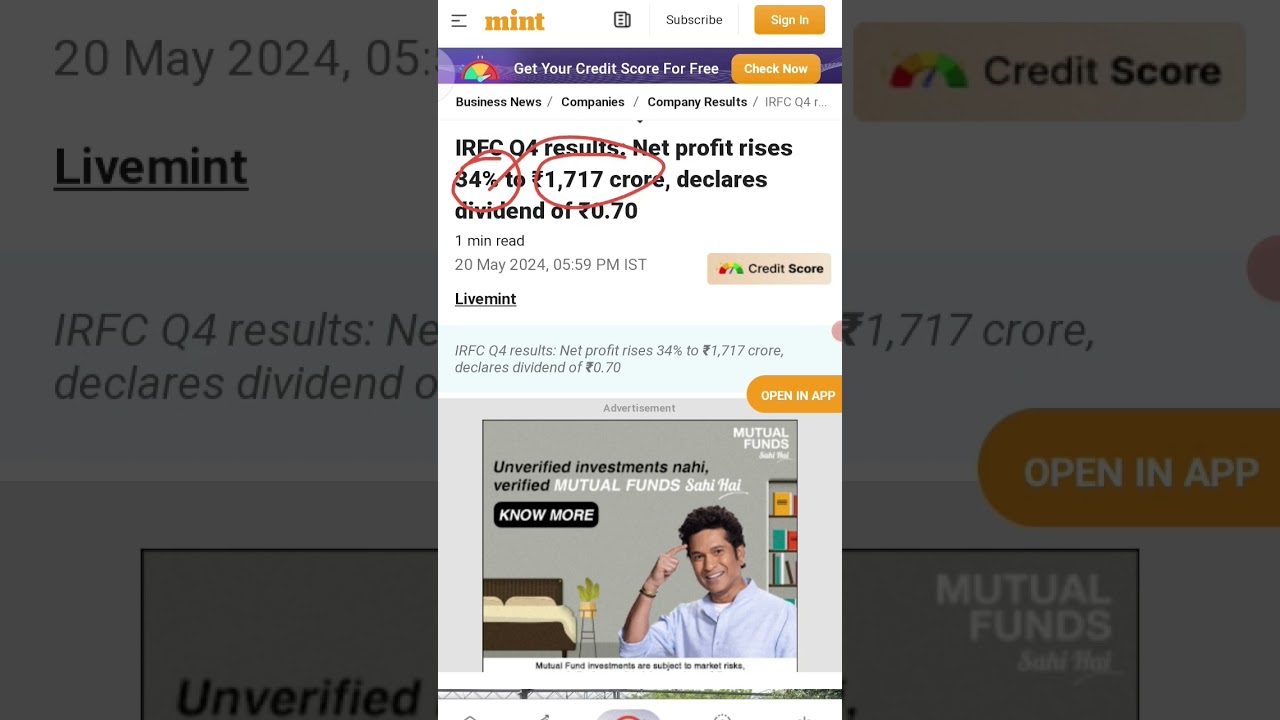Open the e-paper newspaper icon
This screenshot has width=1280, height=720.
pos(622,20)
